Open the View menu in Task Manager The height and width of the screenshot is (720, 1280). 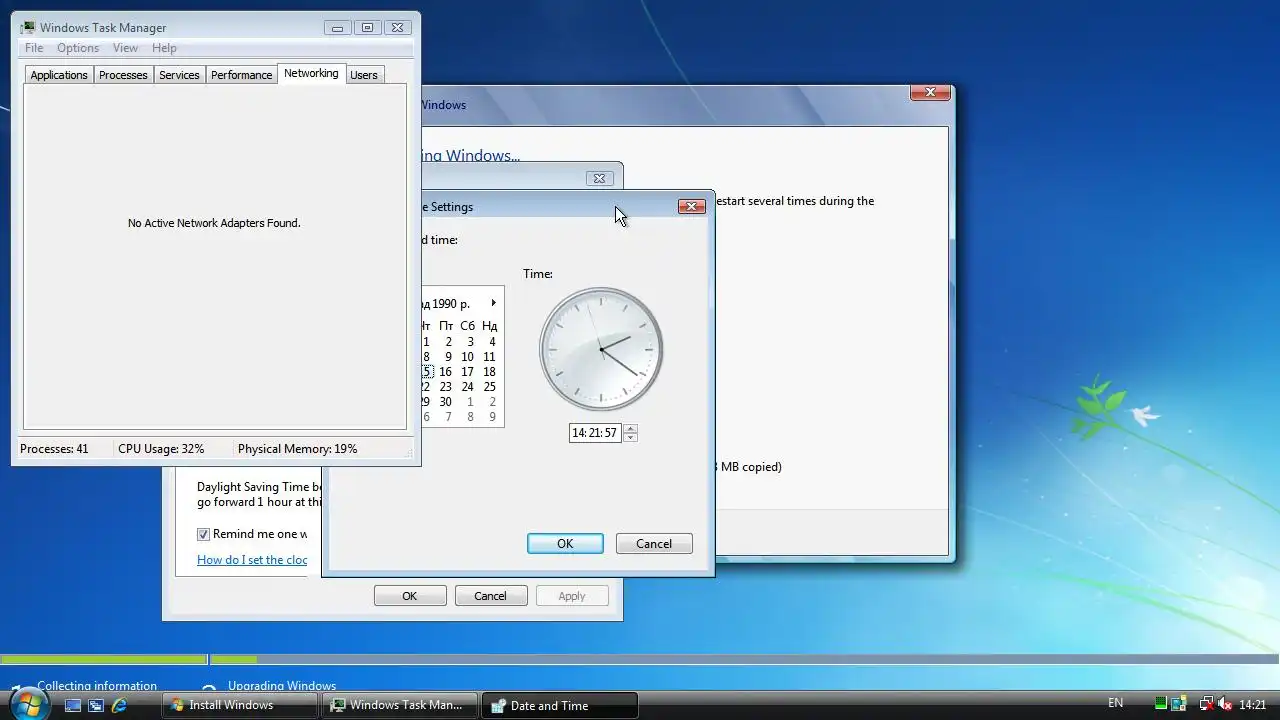pyautogui.click(x=125, y=48)
